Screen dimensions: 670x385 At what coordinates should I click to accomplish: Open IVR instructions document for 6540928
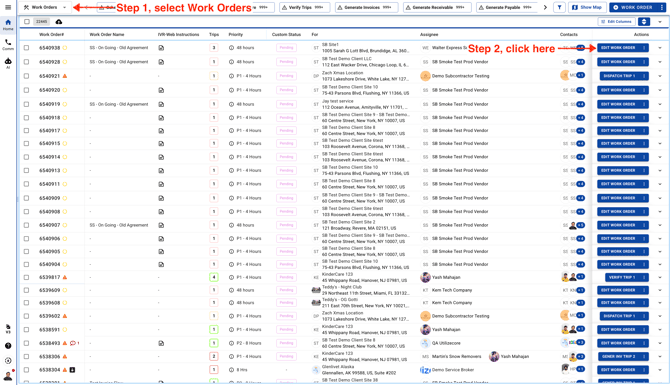pyautogui.click(x=161, y=62)
